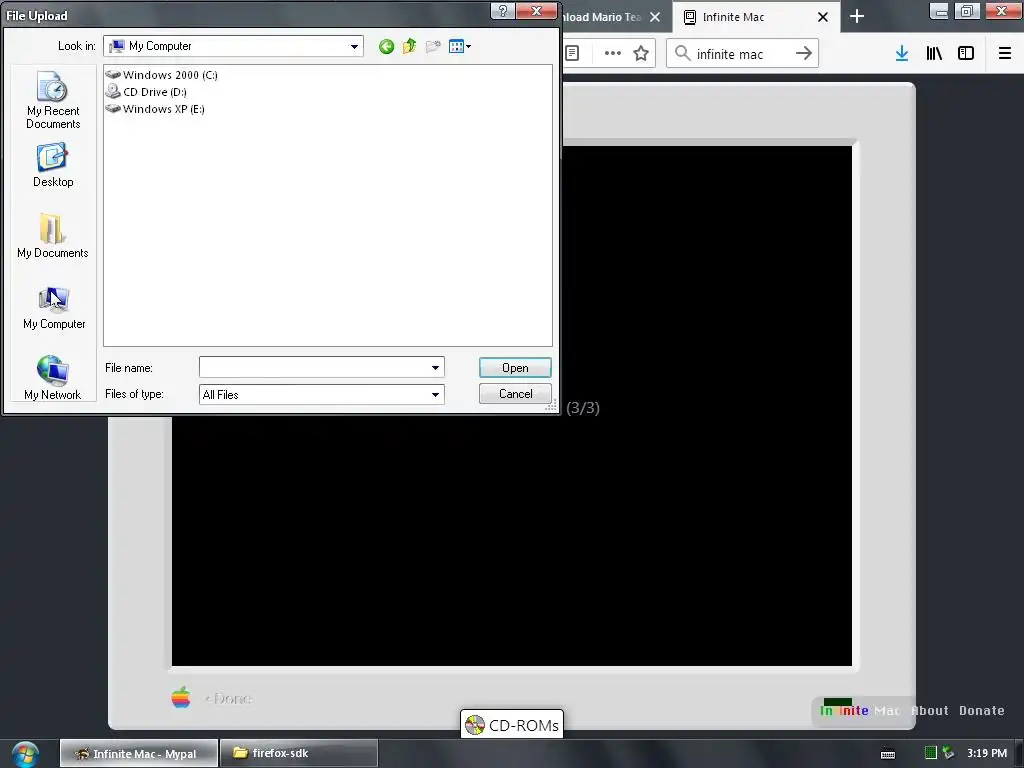Click the network tray icon
The height and width of the screenshot is (768, 1024).
coord(948,753)
